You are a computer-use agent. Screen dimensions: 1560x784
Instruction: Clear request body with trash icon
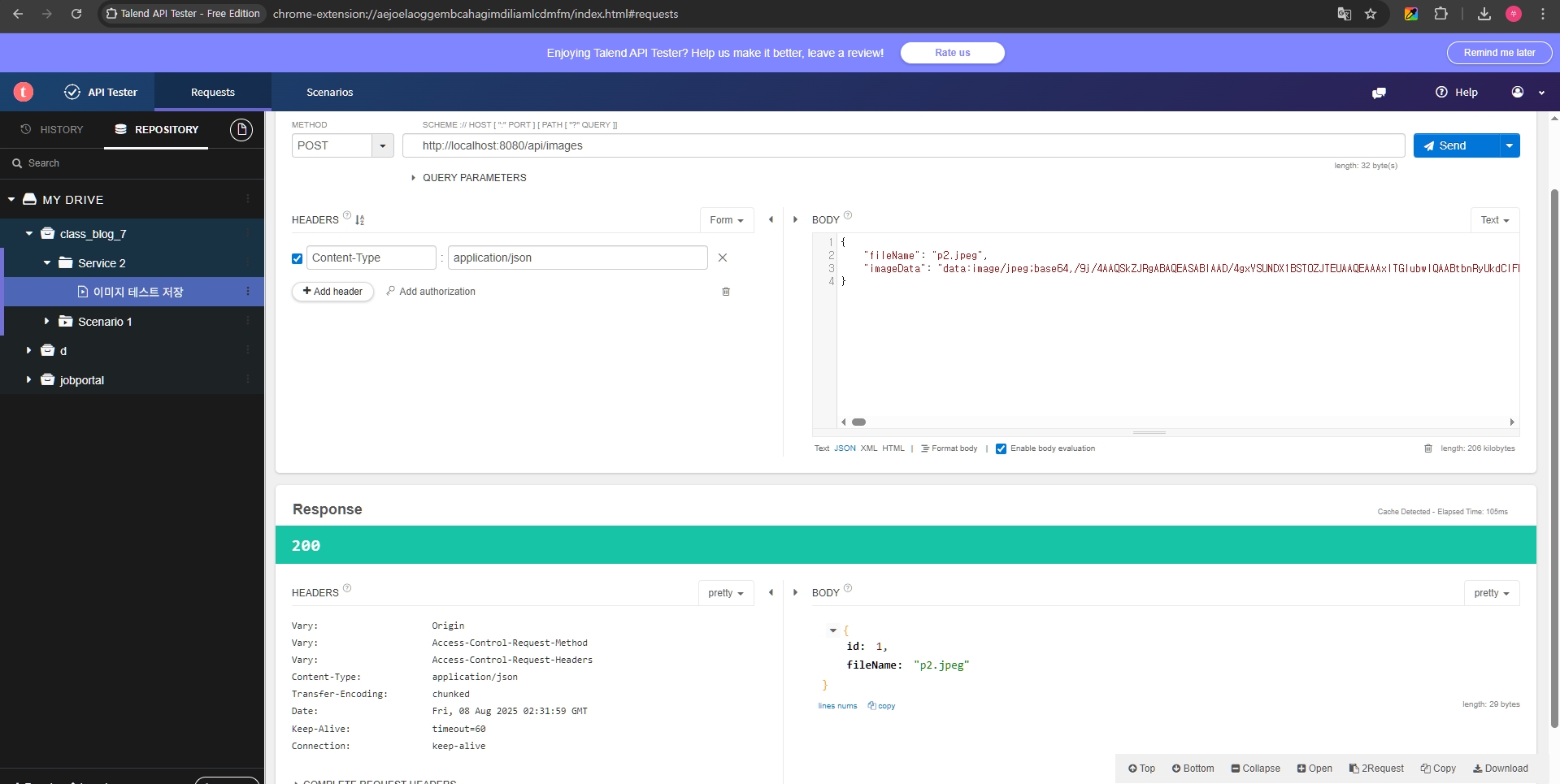[x=1428, y=448]
